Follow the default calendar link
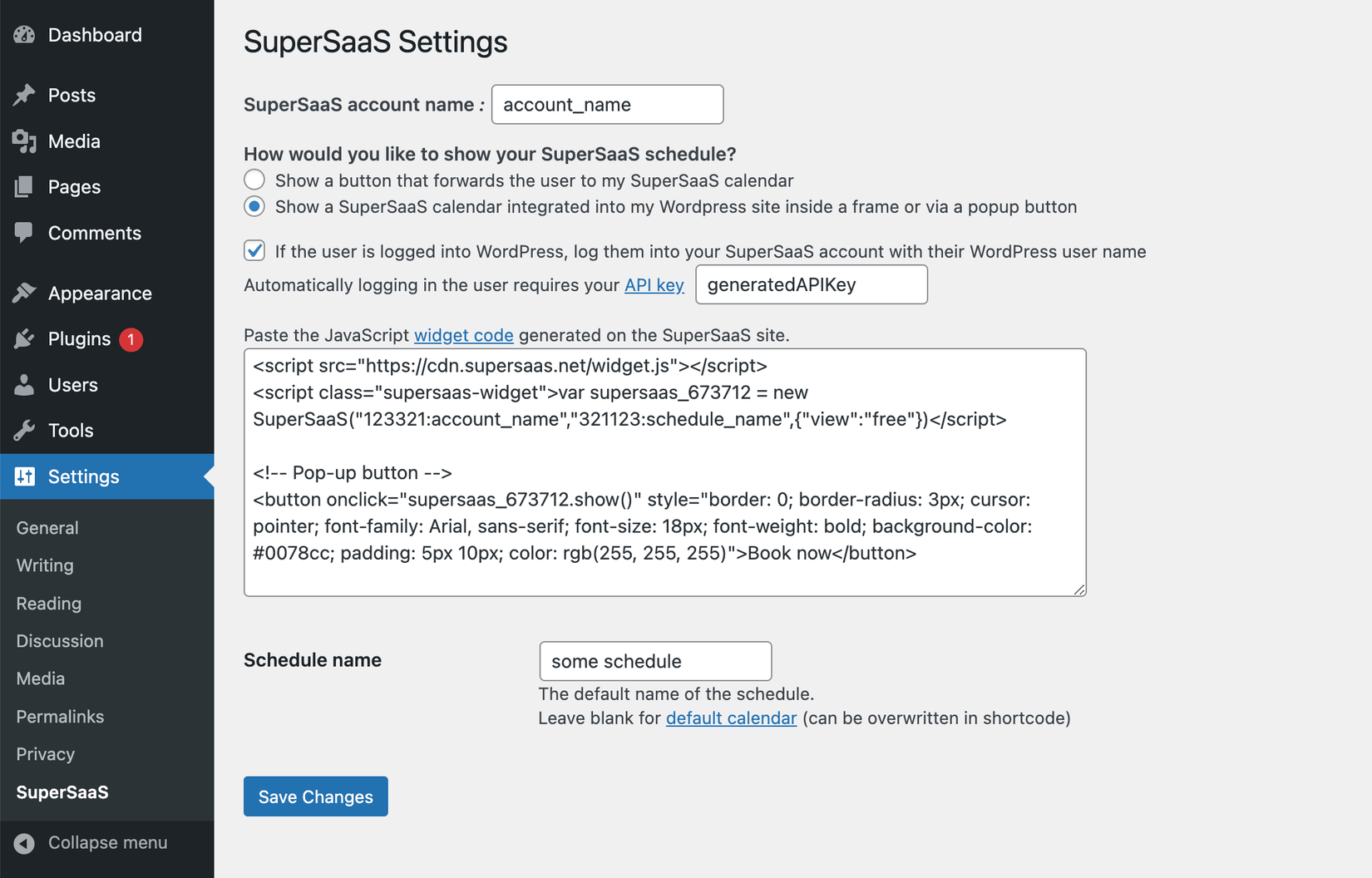1372x878 pixels. tap(731, 718)
